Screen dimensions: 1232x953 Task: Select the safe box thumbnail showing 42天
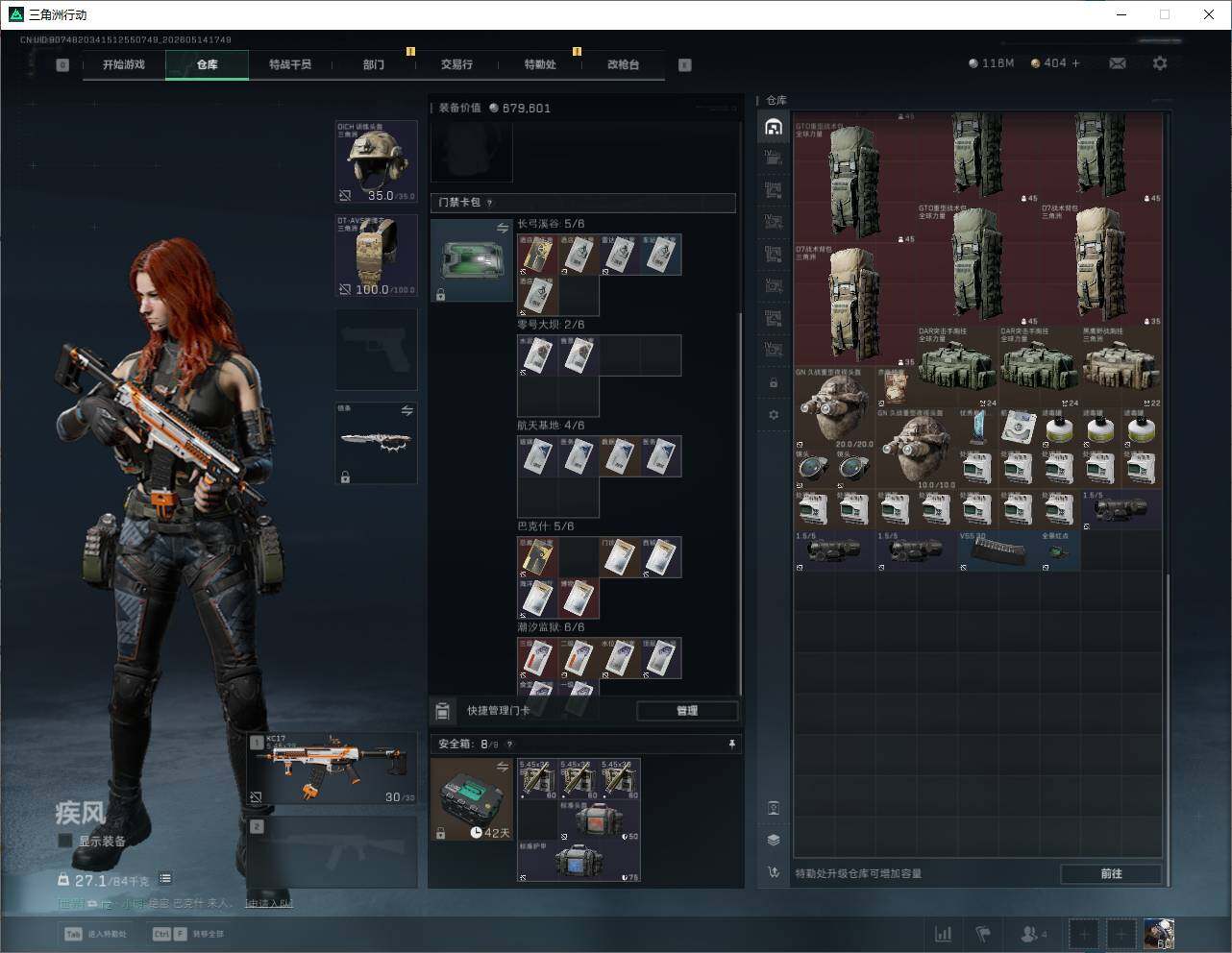coord(472,799)
